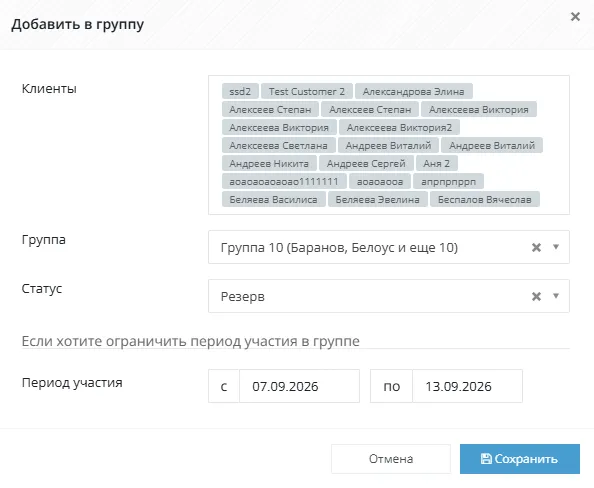The image size is (594, 488).
Task: Select the Алексеева Виктория2 tag
Action: tap(399, 127)
